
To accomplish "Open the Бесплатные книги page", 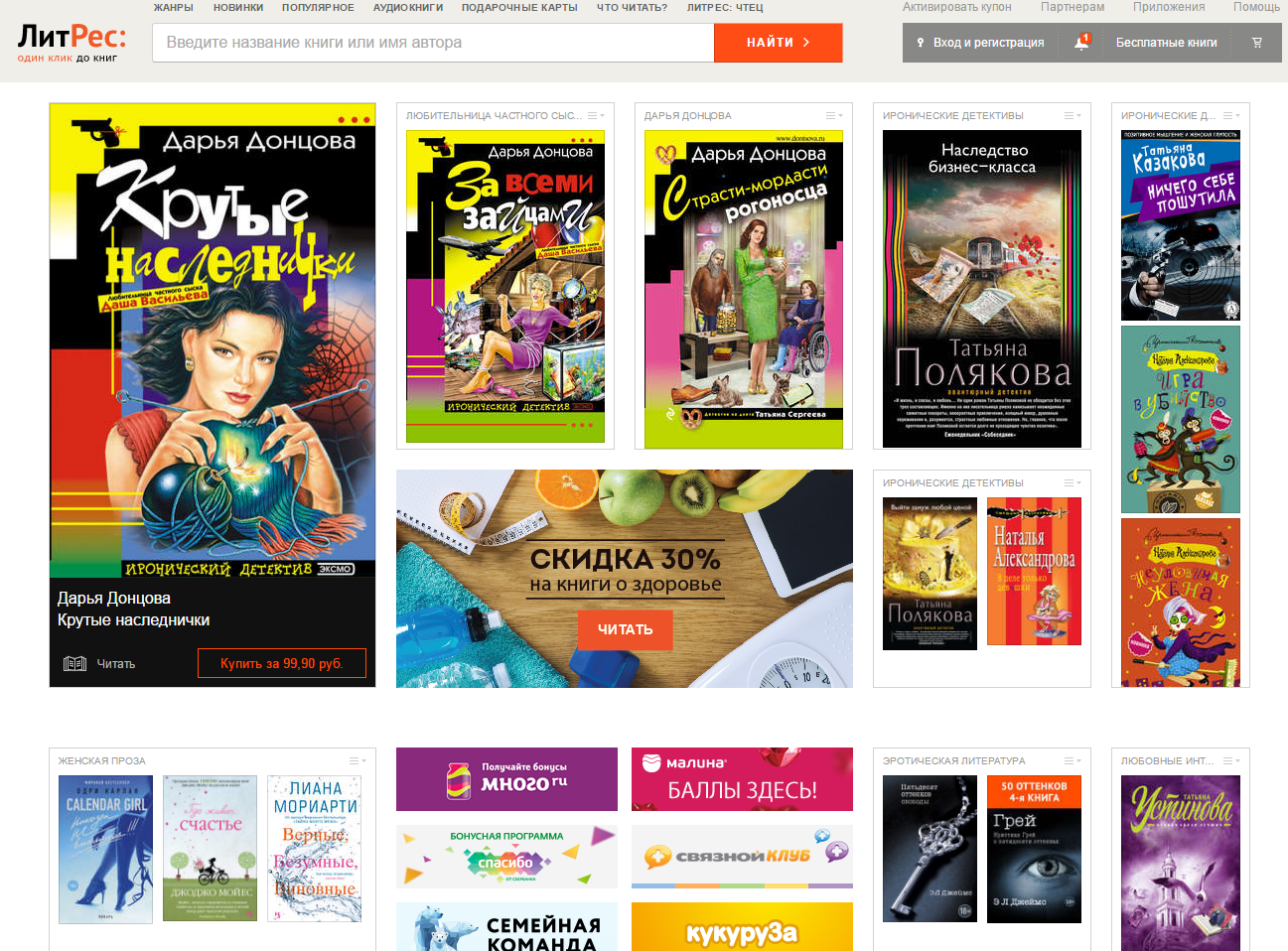I will point(1166,43).
